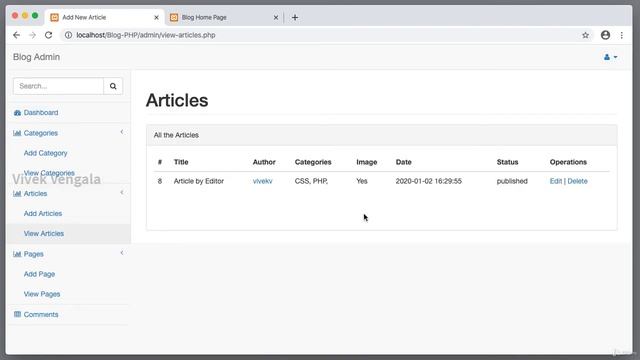The image size is (640, 360).
Task: Open the Chrome profile avatar icon
Action: pos(605,35)
